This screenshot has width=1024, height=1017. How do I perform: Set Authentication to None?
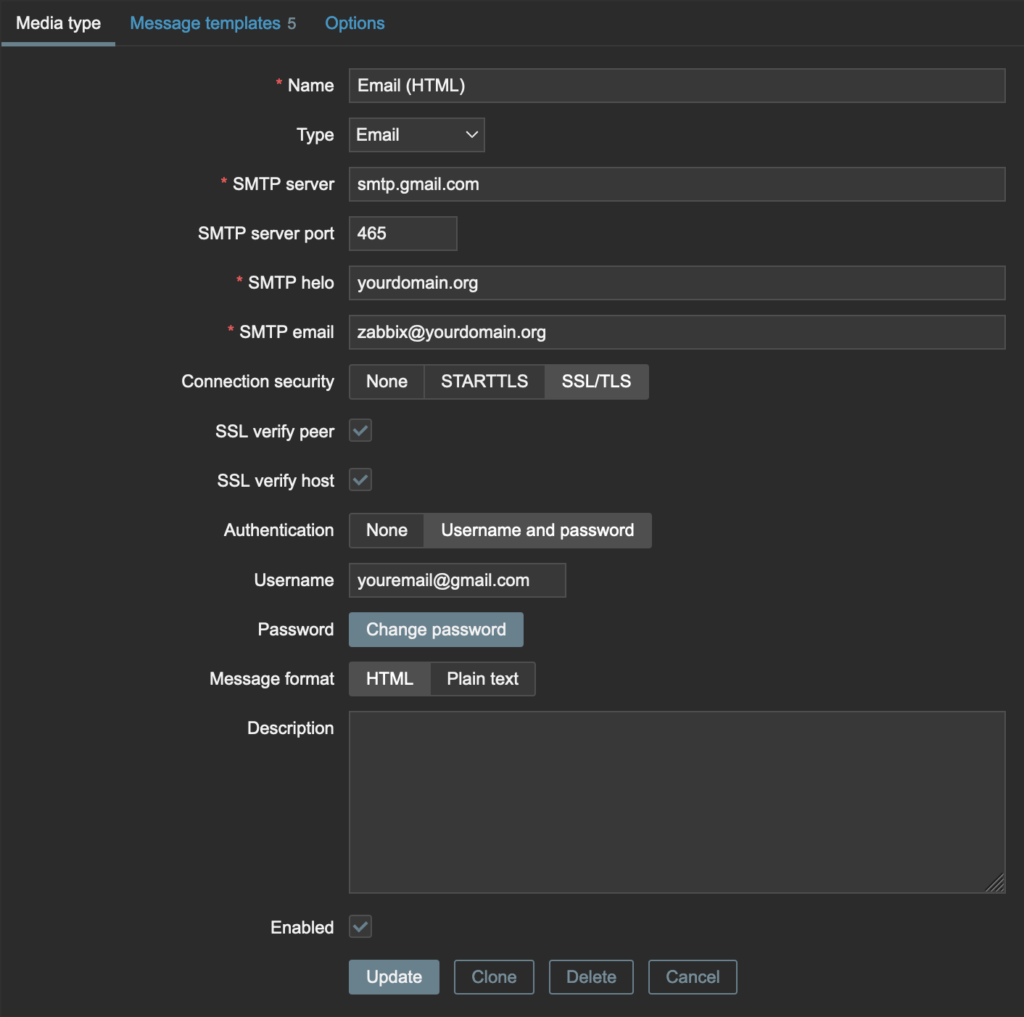[x=386, y=530]
